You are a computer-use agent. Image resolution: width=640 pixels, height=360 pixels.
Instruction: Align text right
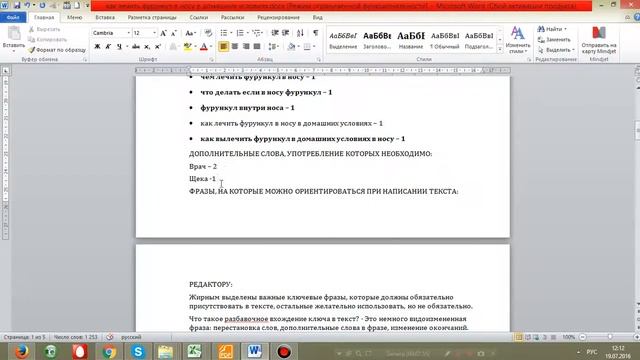246,47
